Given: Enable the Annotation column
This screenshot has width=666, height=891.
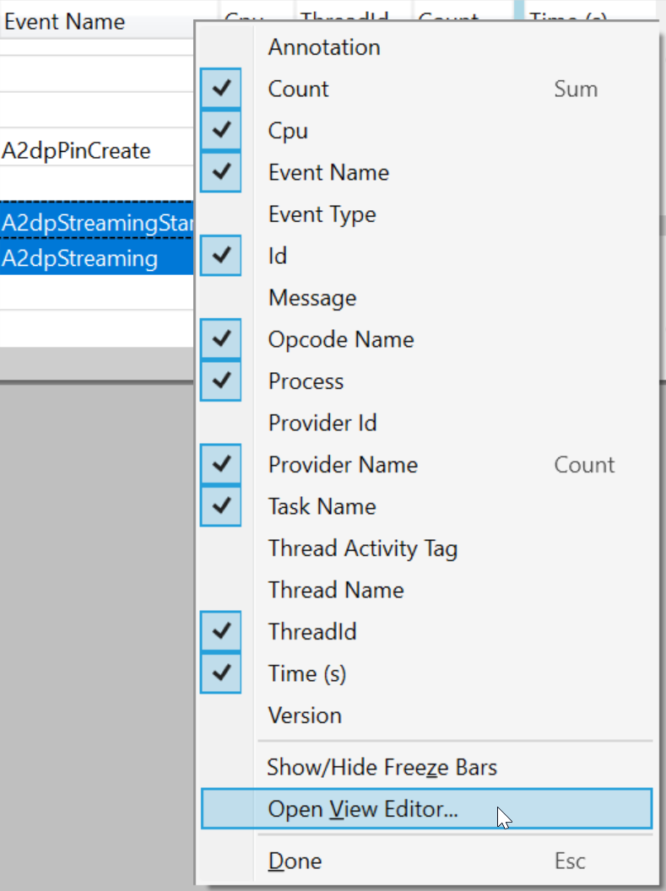Looking at the screenshot, I should (x=323, y=47).
